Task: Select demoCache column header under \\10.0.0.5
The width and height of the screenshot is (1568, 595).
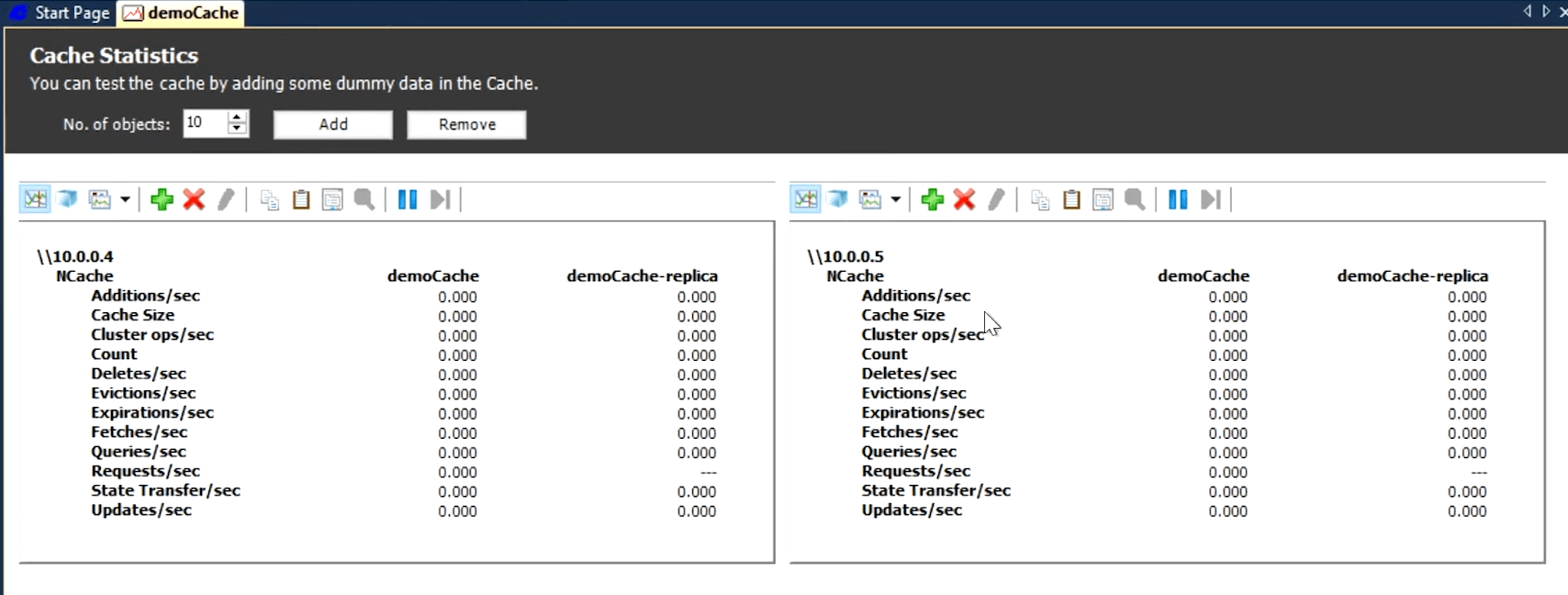Action: (1204, 275)
